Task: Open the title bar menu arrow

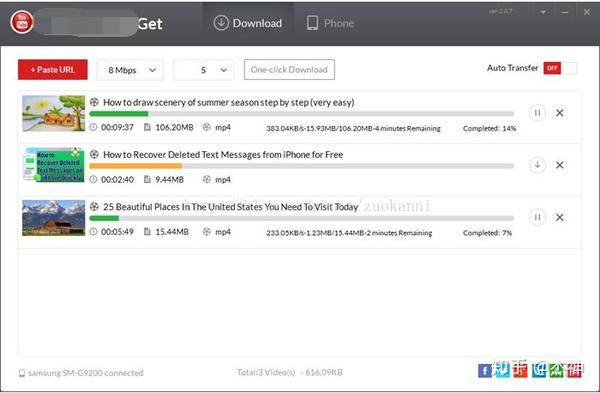Action: 543,12
